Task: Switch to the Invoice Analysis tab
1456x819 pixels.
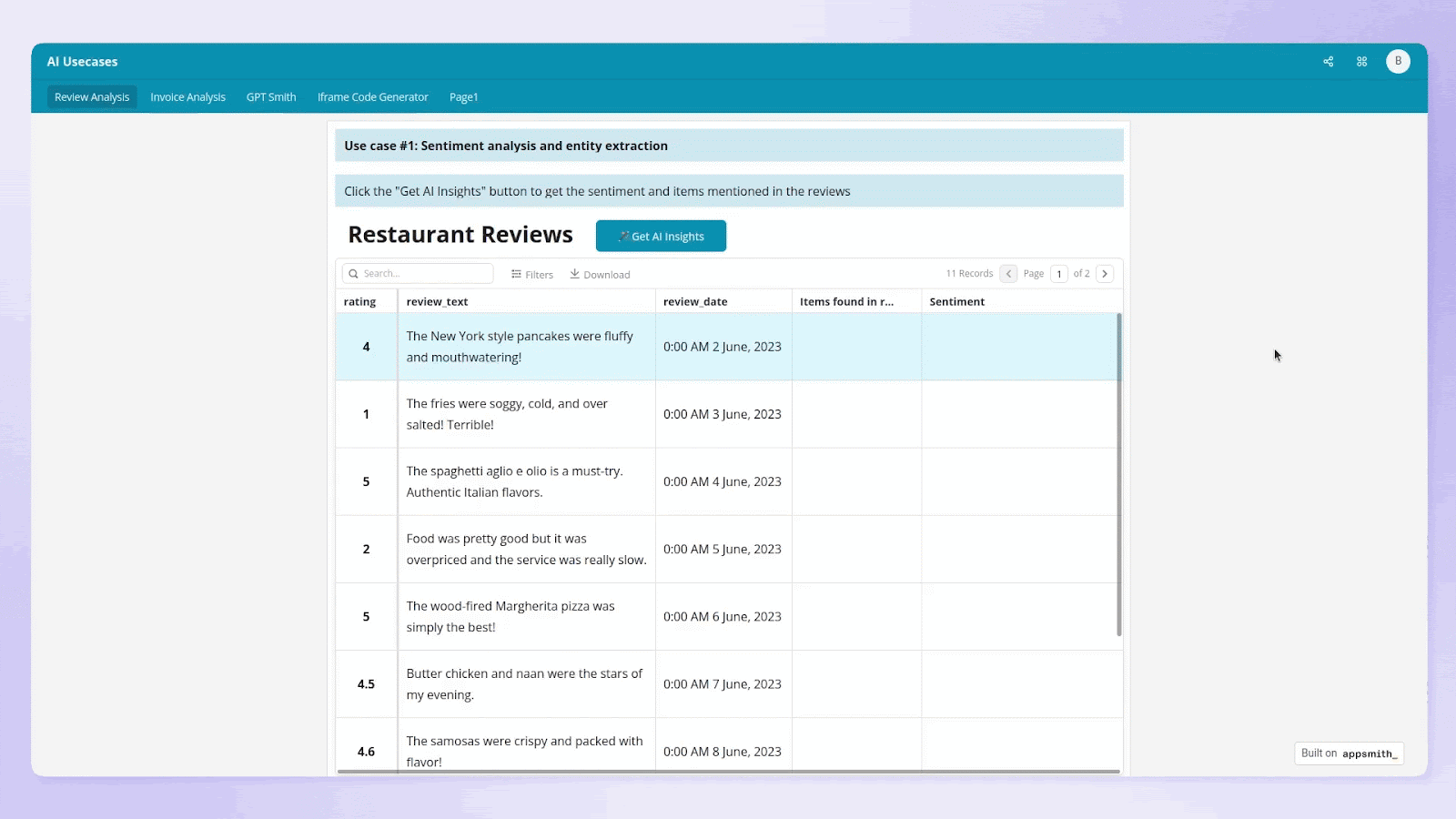Action: [x=187, y=96]
